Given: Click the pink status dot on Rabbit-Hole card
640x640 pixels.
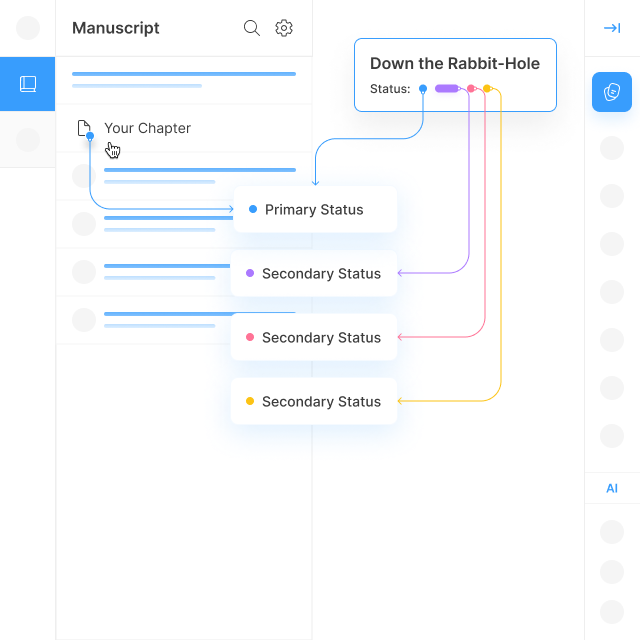Looking at the screenshot, I should pyautogui.click(x=471, y=88).
